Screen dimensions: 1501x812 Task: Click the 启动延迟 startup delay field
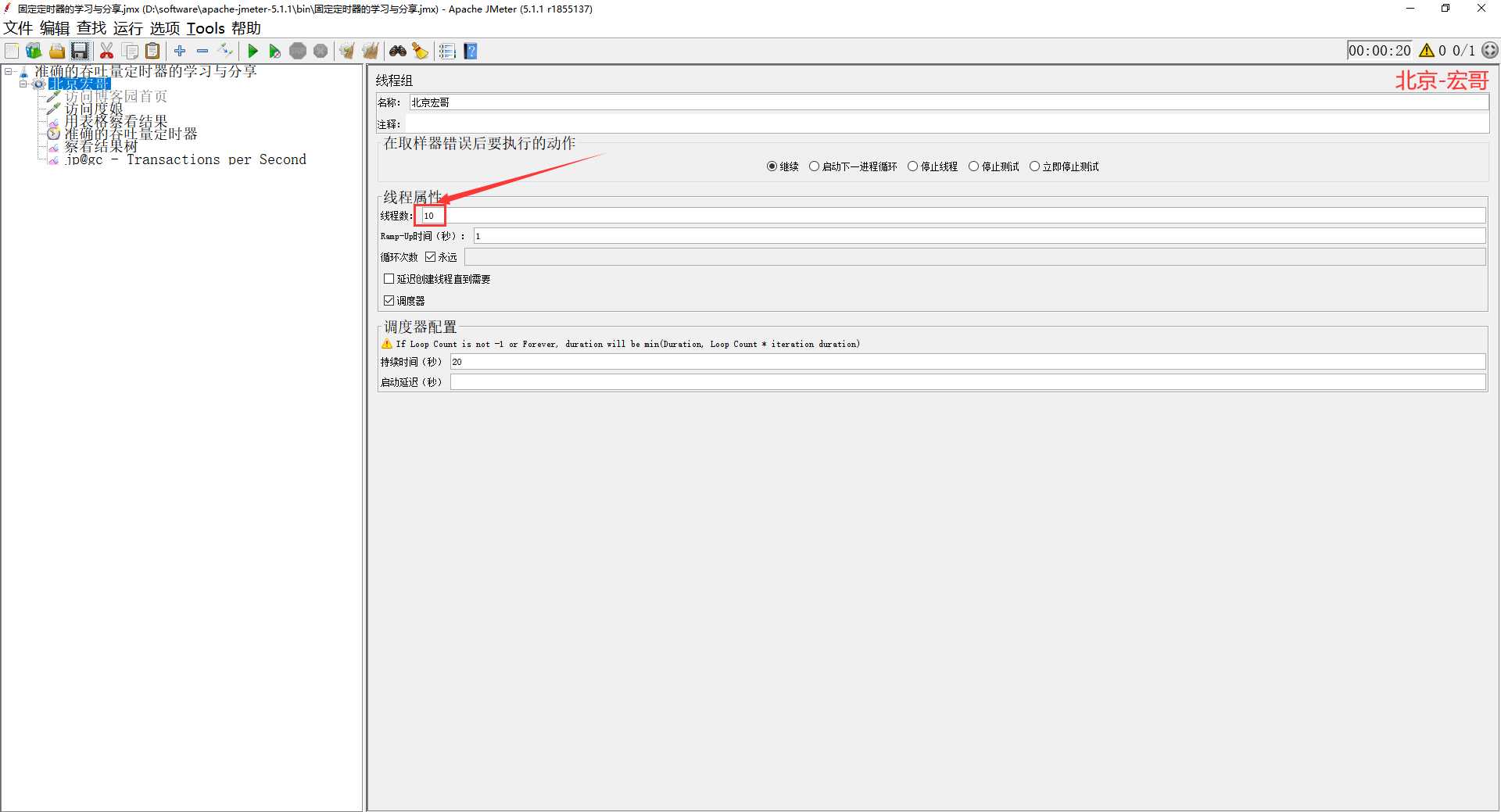(968, 382)
